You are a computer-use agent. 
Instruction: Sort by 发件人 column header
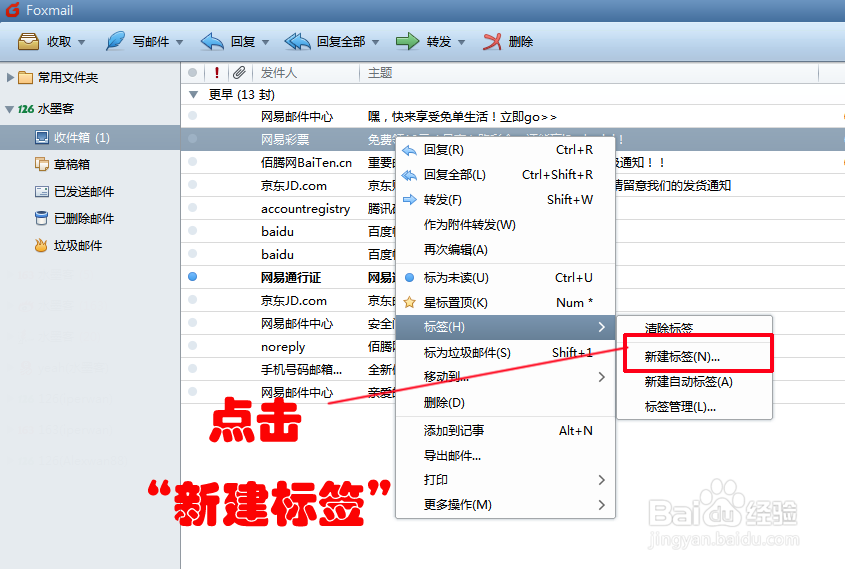tap(279, 73)
